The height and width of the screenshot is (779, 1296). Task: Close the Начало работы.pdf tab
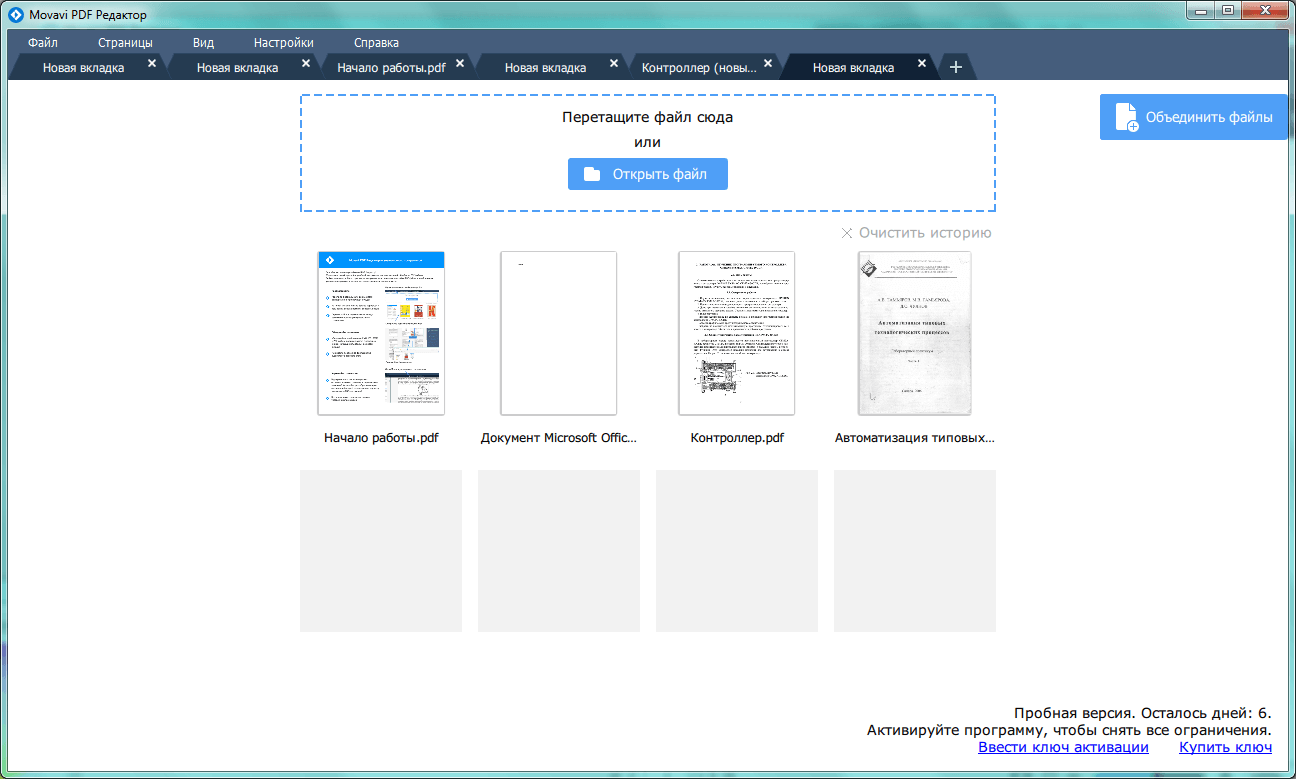pos(460,63)
